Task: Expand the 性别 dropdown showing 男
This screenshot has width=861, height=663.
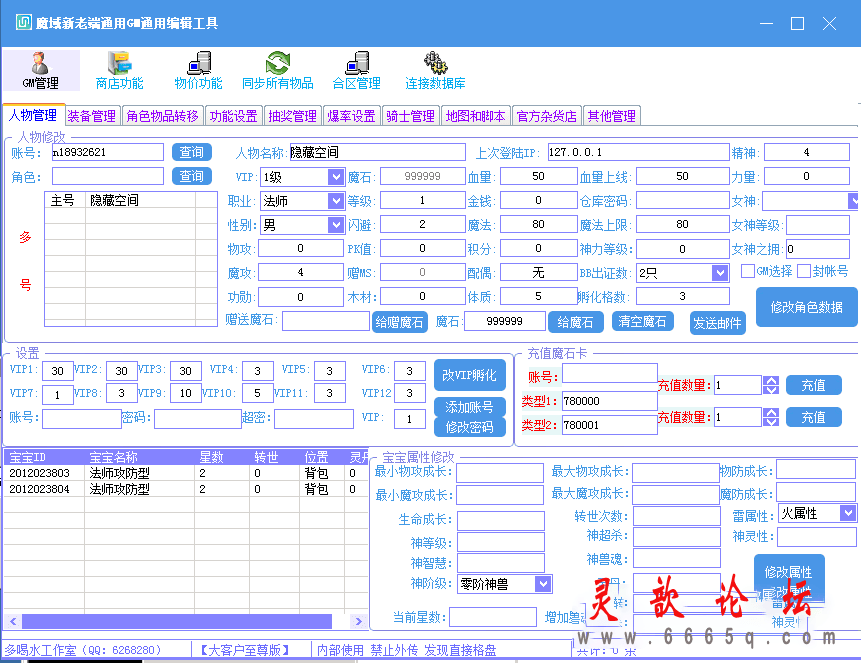Action: point(336,225)
